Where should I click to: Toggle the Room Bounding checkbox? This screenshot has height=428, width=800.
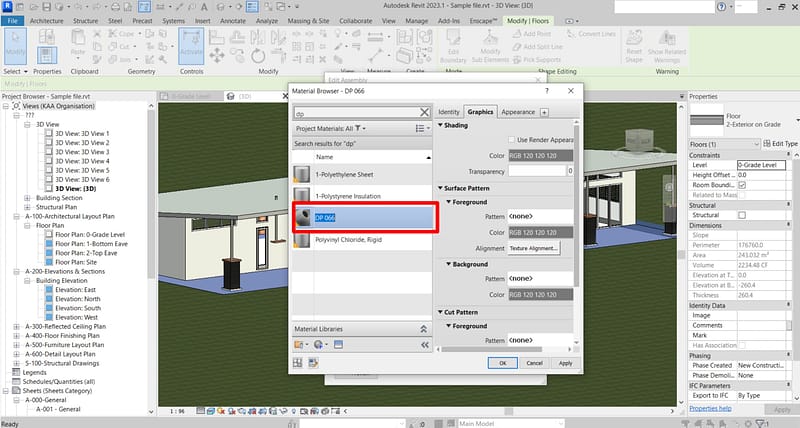click(741, 185)
